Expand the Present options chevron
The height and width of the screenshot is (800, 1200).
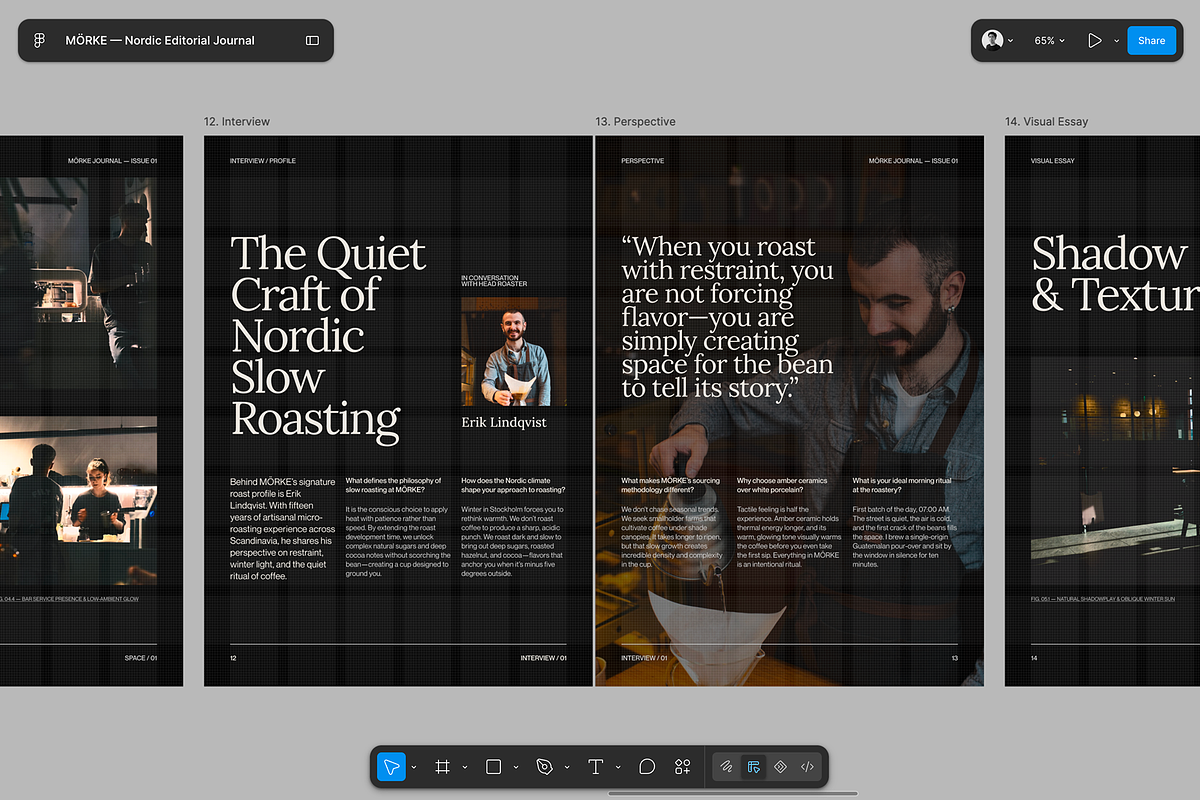click(1115, 41)
